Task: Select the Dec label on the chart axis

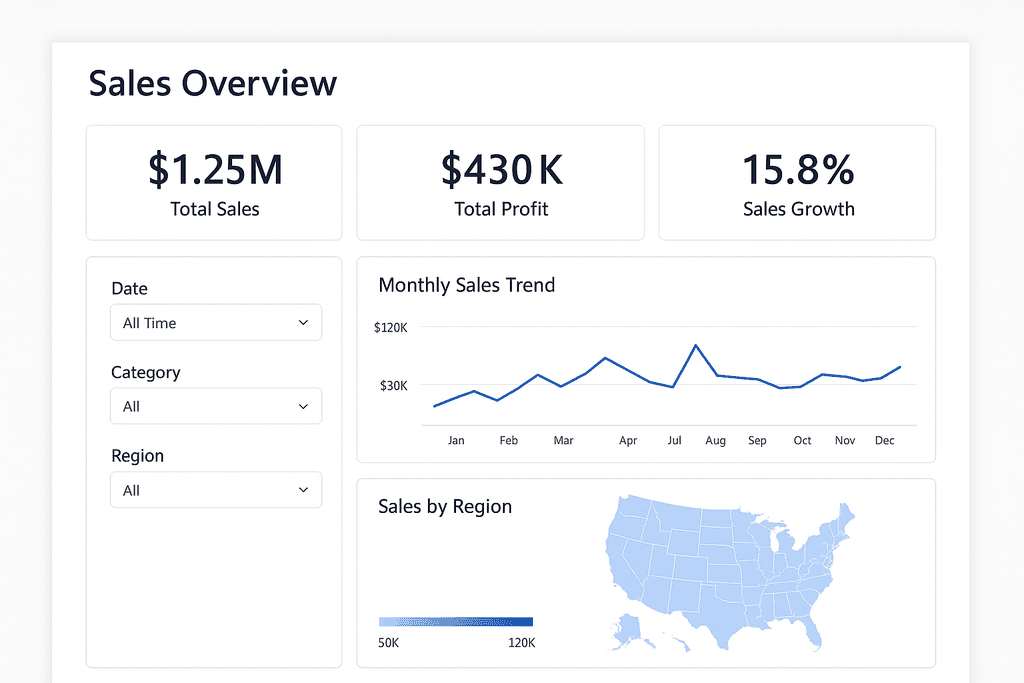Action: point(884,440)
